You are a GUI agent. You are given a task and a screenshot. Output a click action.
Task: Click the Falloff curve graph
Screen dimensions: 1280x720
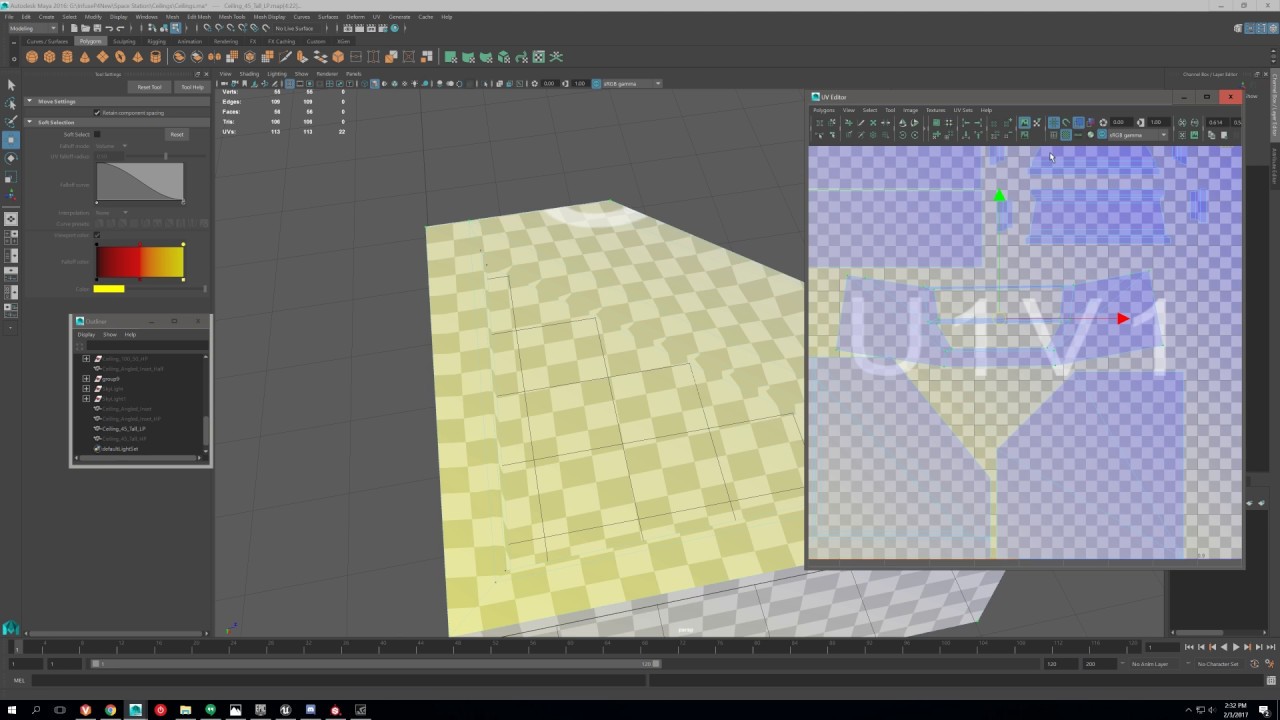click(140, 182)
